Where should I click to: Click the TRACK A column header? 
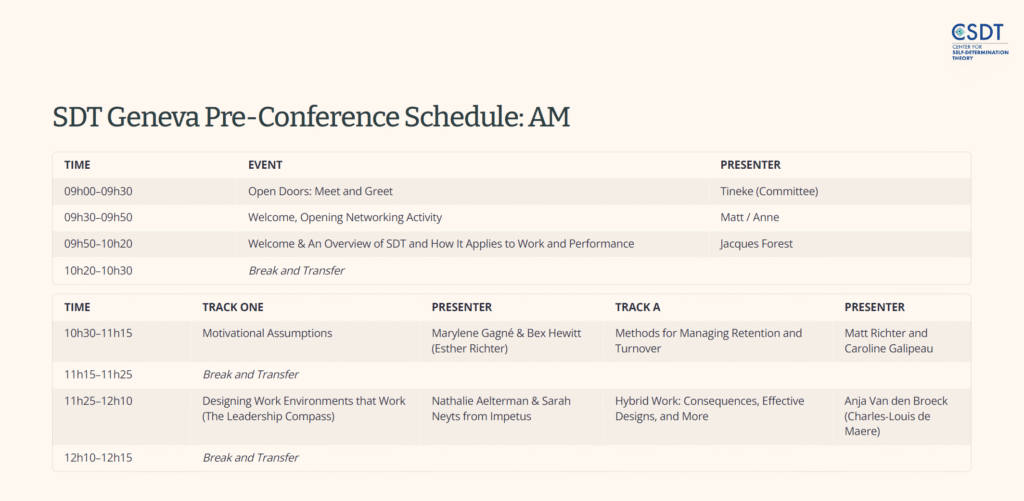coord(637,307)
